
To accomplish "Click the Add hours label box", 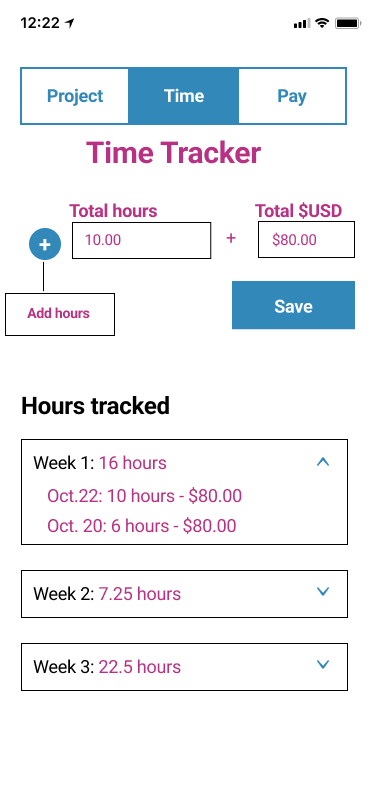I will pyautogui.click(x=60, y=314).
